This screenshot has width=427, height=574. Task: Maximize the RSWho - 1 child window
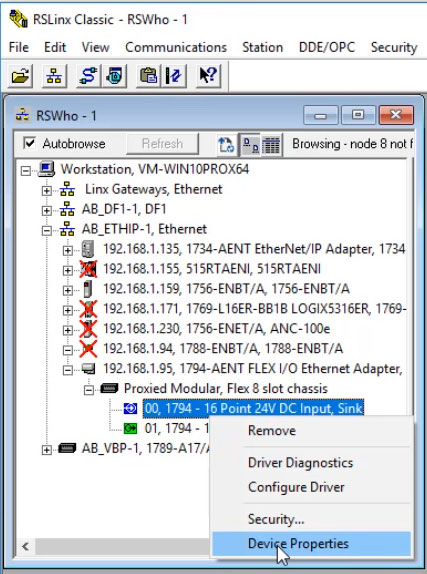pos(358,115)
